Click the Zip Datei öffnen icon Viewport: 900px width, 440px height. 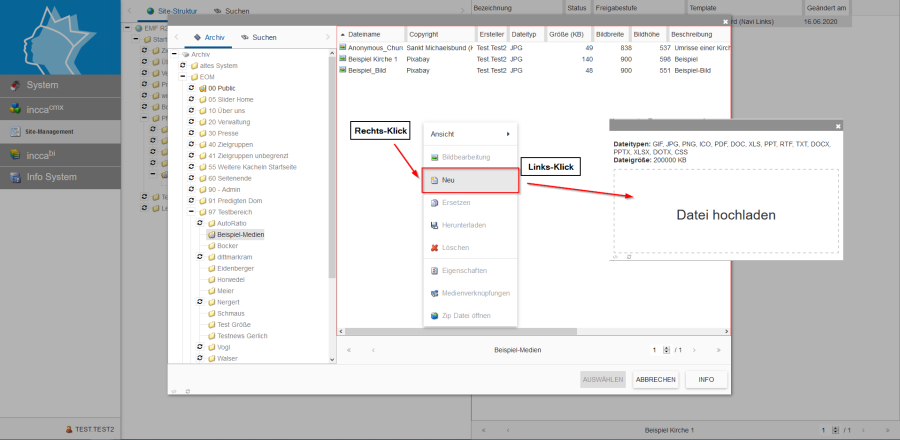433,316
